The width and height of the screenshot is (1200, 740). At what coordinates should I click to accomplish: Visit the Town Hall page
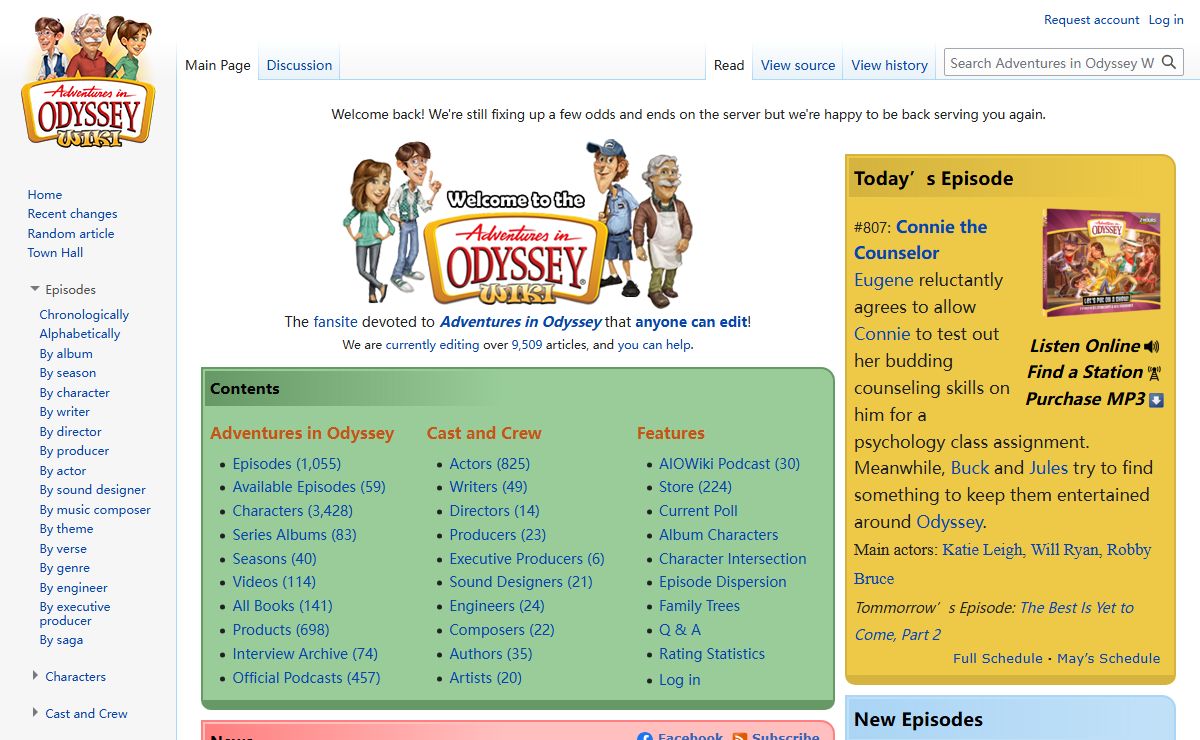pos(55,253)
